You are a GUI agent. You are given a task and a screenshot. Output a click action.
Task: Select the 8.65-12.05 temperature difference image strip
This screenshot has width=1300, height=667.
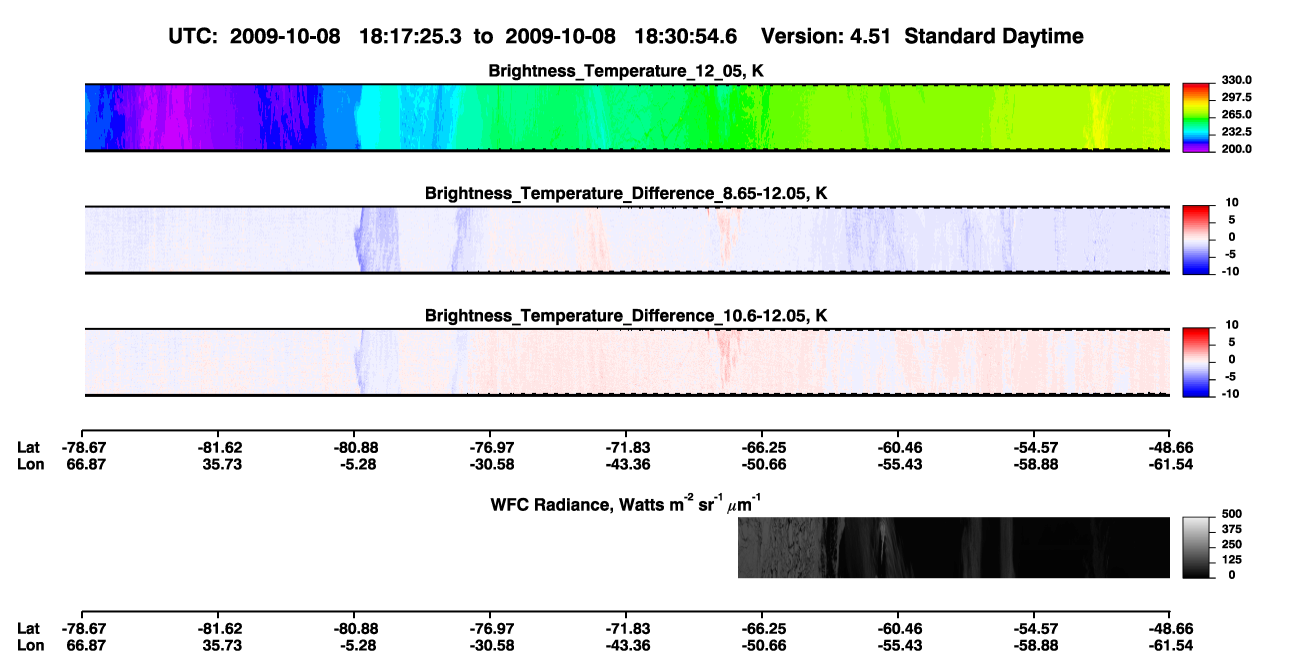(627, 239)
